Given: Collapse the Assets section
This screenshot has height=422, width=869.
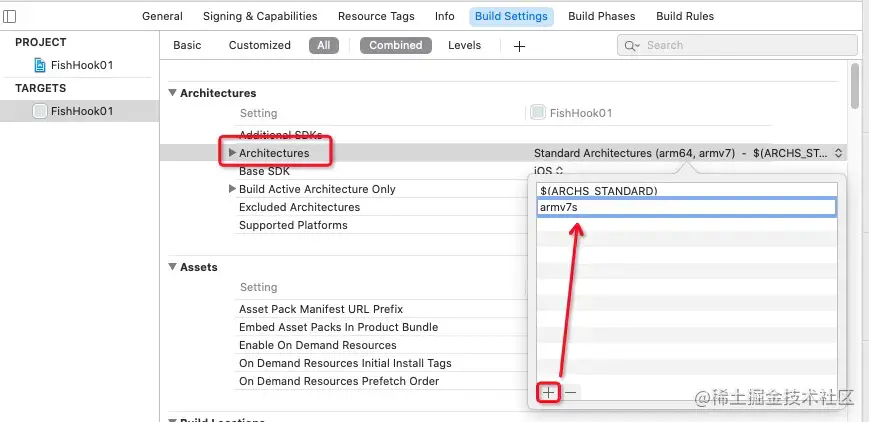Looking at the screenshot, I should pos(172,267).
